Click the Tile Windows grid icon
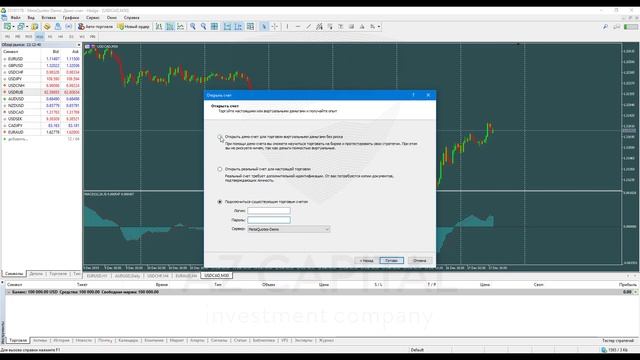This screenshot has width=640, height=360. pyautogui.click(x=214, y=27)
